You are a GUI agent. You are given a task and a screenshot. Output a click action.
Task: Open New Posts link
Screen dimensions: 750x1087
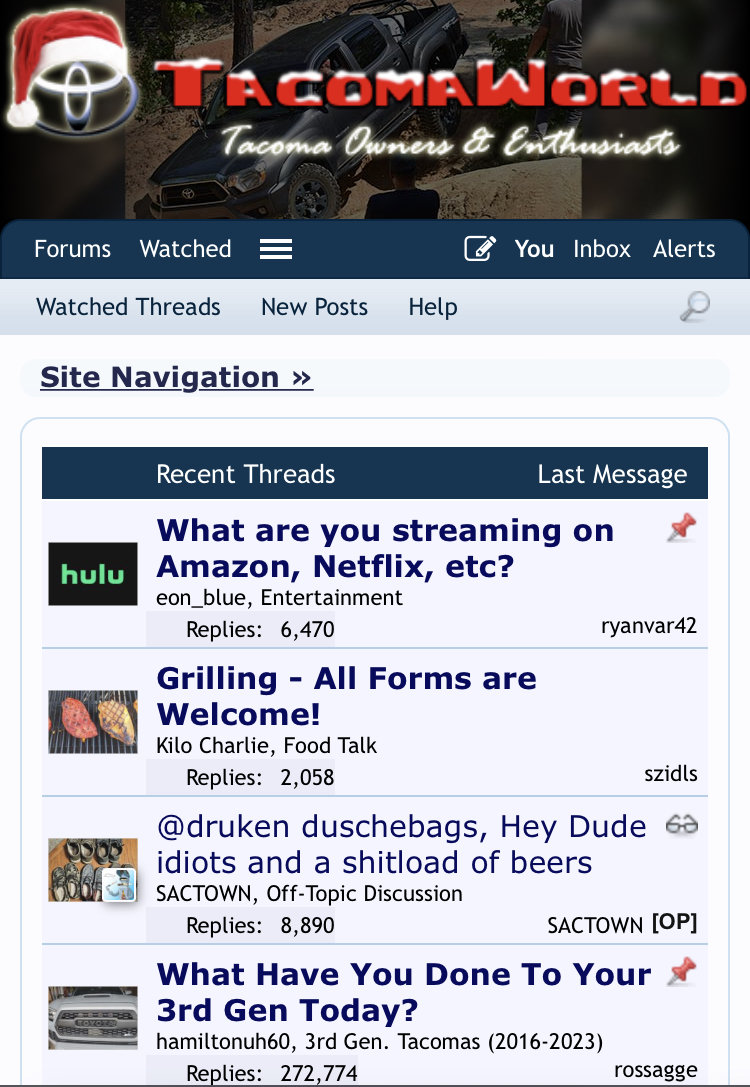coord(314,307)
